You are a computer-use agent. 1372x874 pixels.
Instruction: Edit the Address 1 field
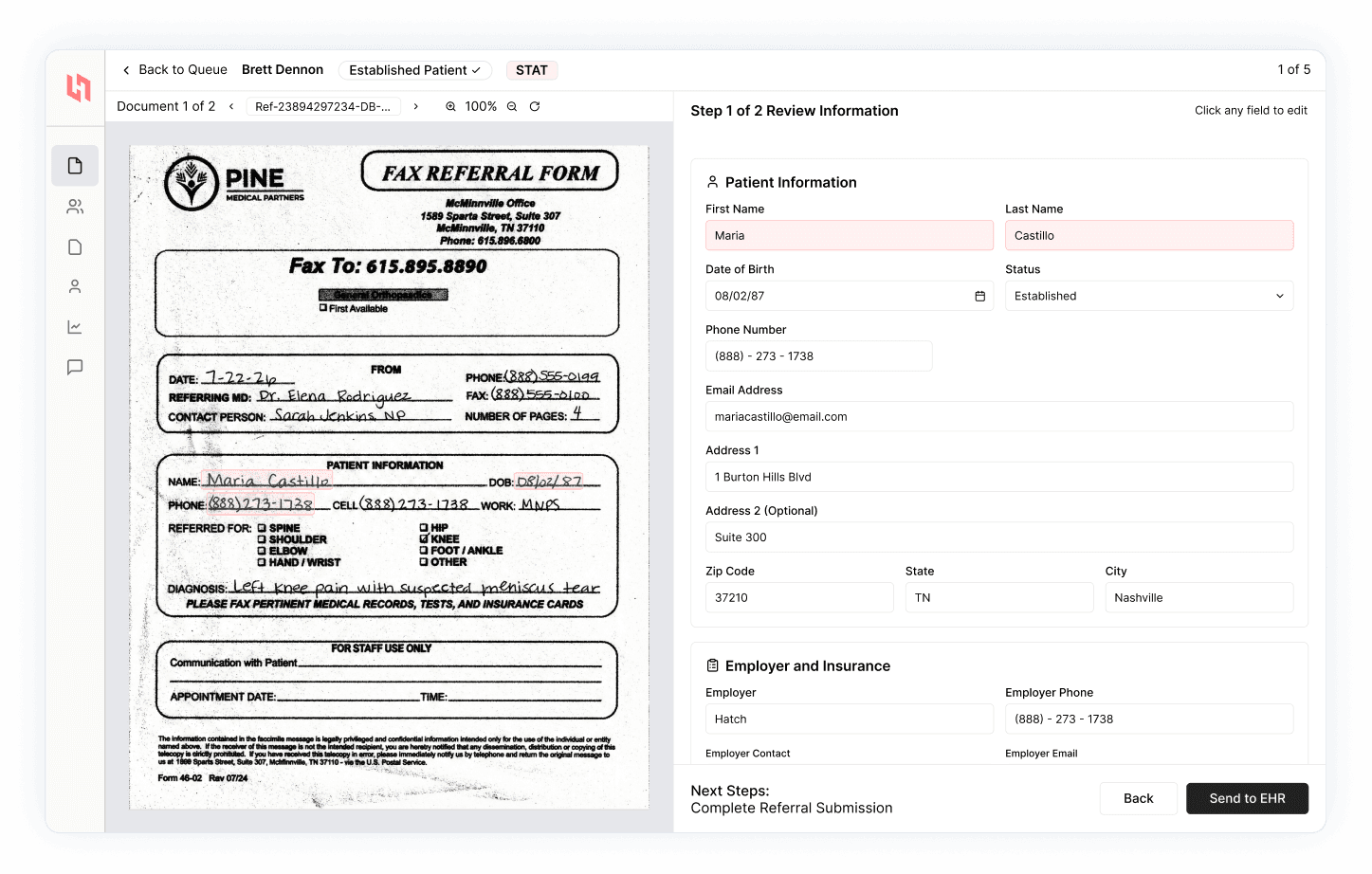pos(999,477)
